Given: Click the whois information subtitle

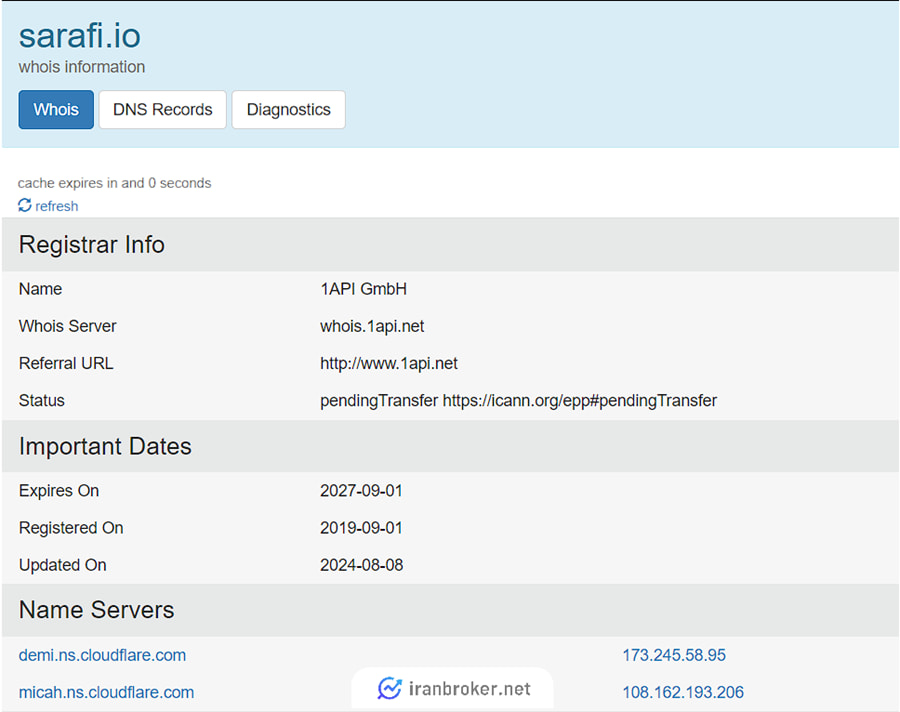Looking at the screenshot, I should (x=82, y=67).
